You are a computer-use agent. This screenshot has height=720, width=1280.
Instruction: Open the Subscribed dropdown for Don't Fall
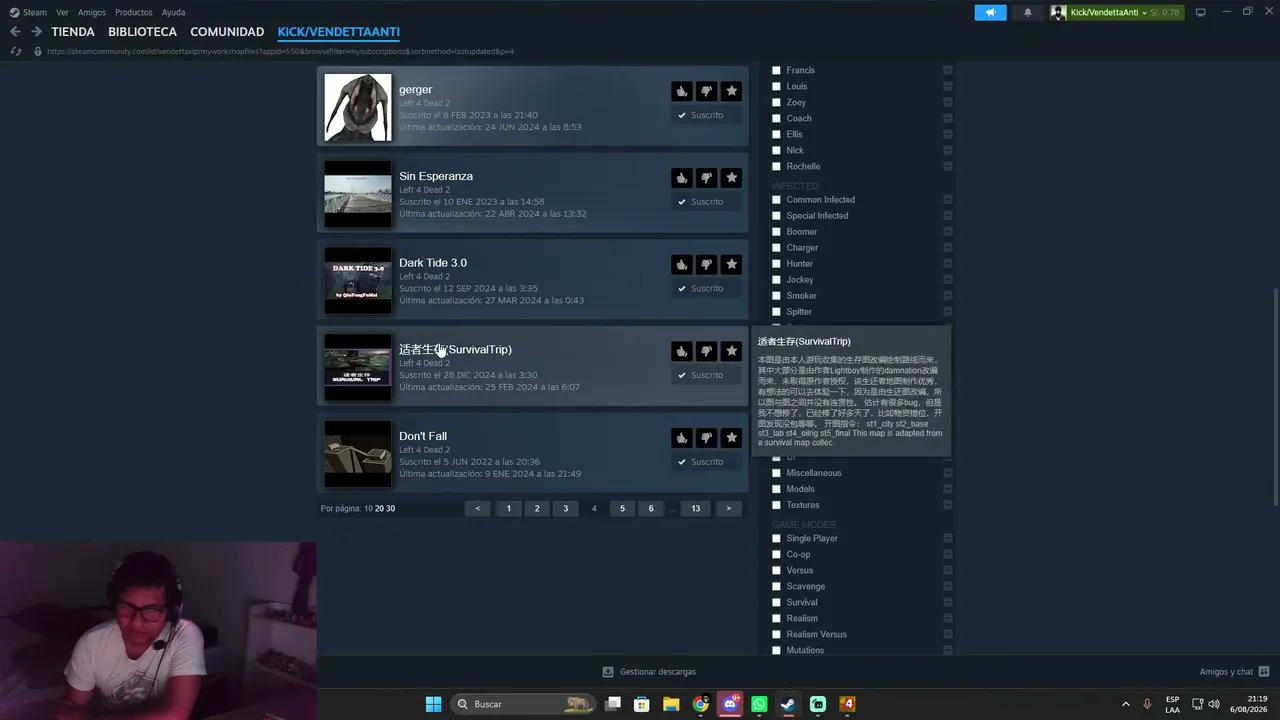706,462
